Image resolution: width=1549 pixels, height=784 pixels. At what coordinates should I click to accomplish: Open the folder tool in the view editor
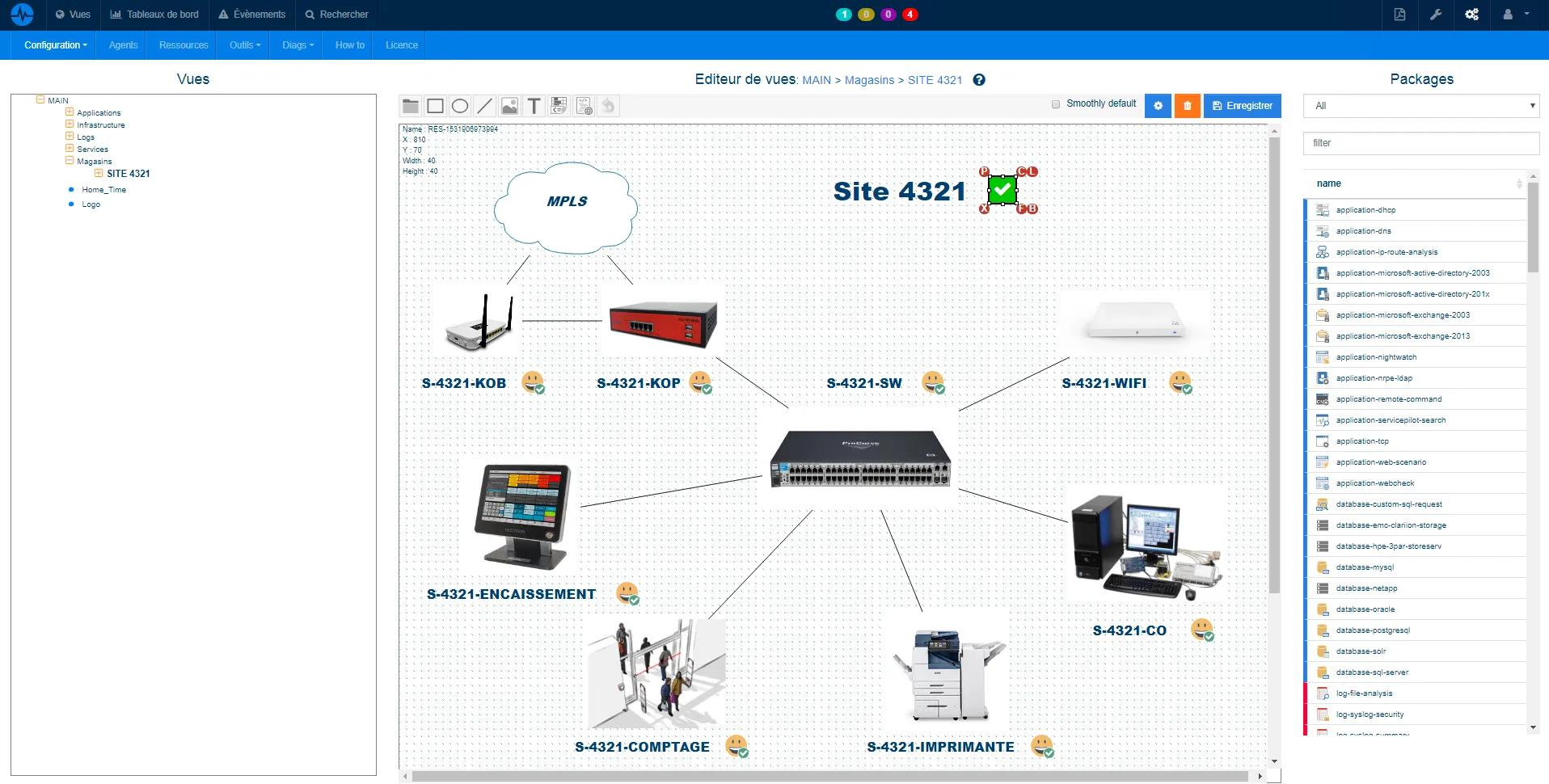point(410,106)
